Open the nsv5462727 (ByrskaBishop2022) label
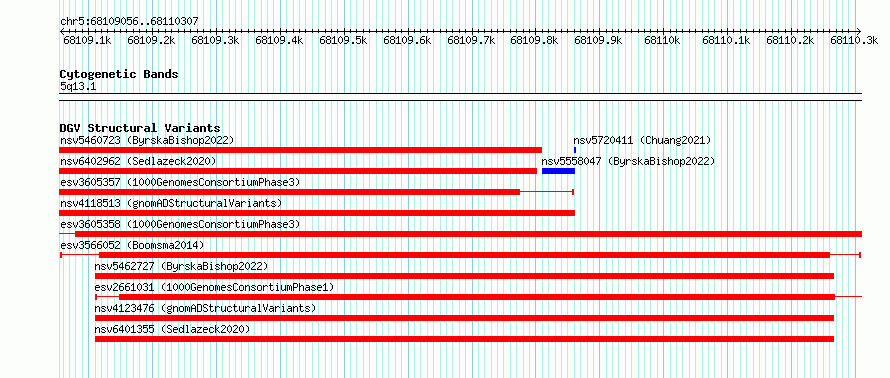This screenshot has height=378, width=890. coord(181,266)
